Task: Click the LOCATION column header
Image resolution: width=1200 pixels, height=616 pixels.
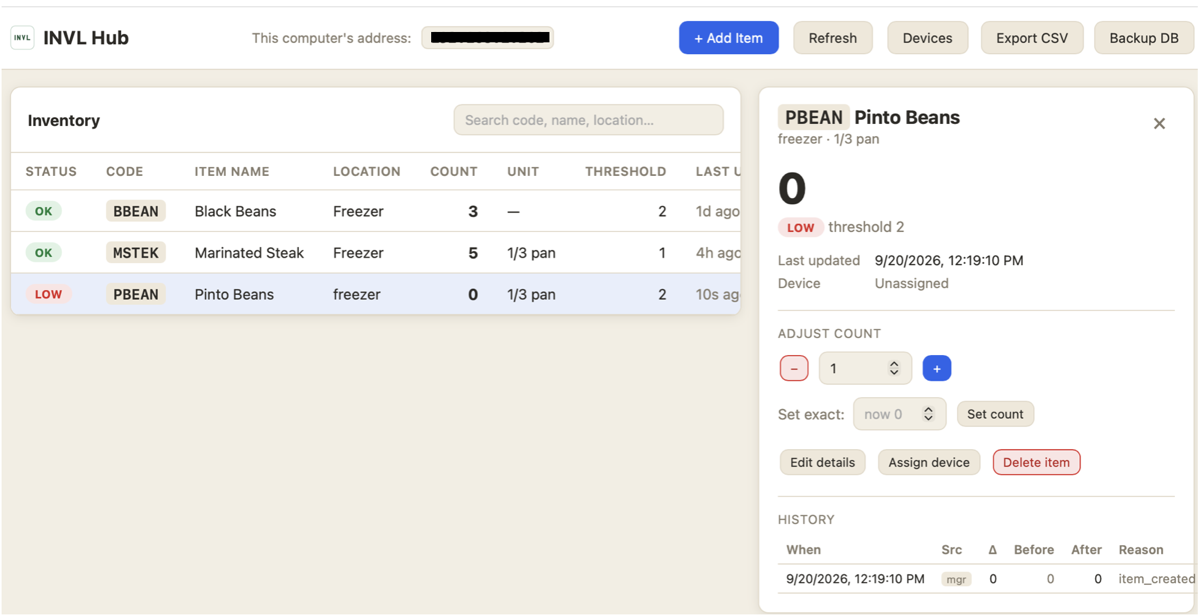Action: tap(367, 172)
